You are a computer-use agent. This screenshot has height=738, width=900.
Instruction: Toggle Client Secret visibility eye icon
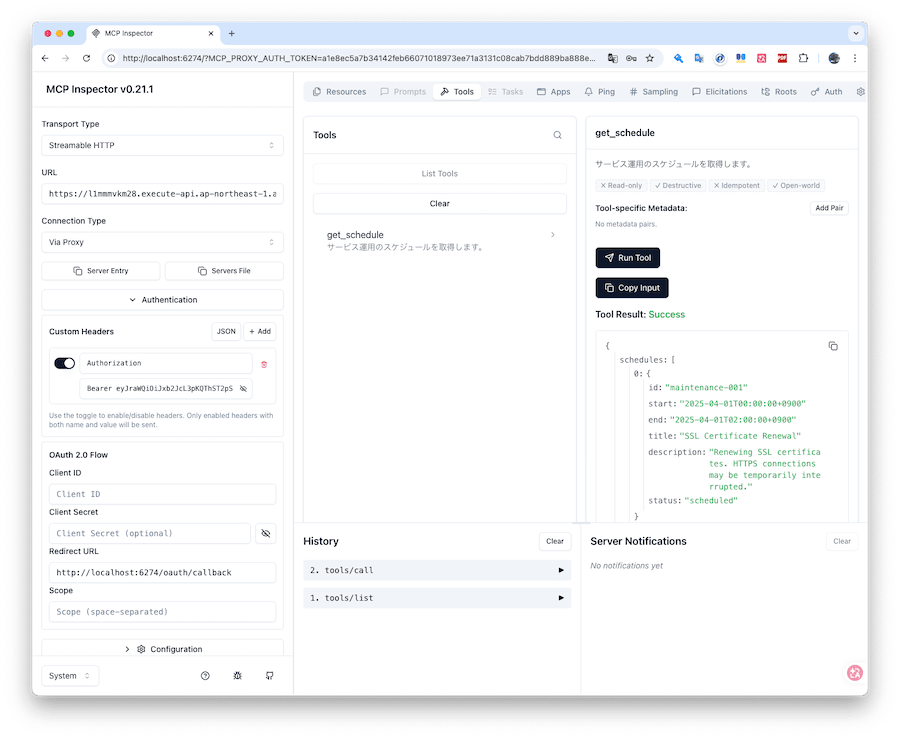click(x=265, y=533)
